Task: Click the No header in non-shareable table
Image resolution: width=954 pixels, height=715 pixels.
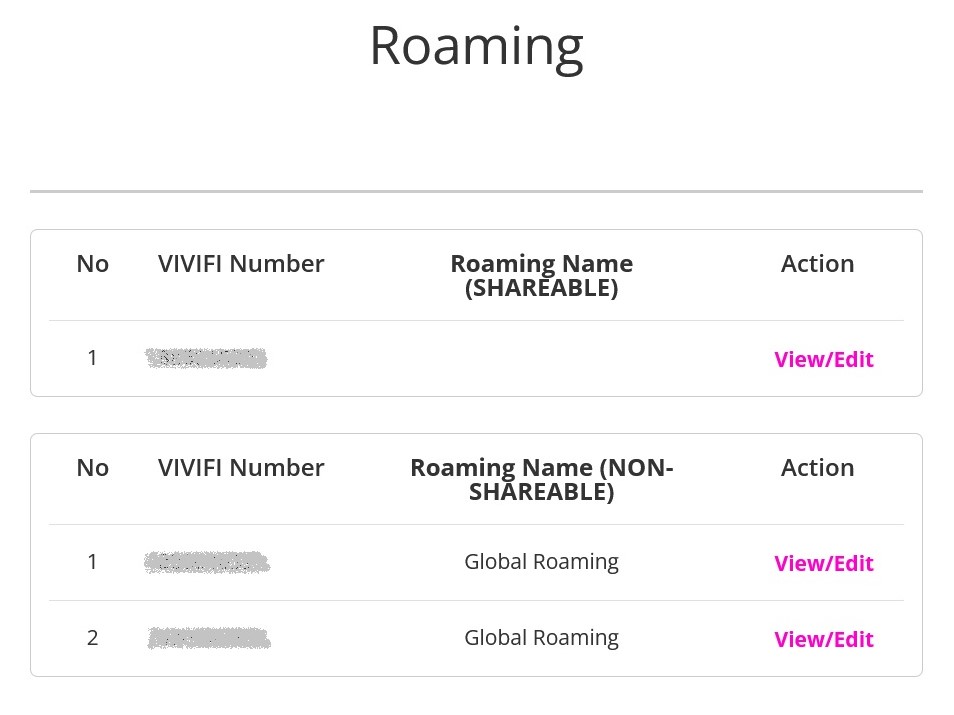Action: click(92, 468)
